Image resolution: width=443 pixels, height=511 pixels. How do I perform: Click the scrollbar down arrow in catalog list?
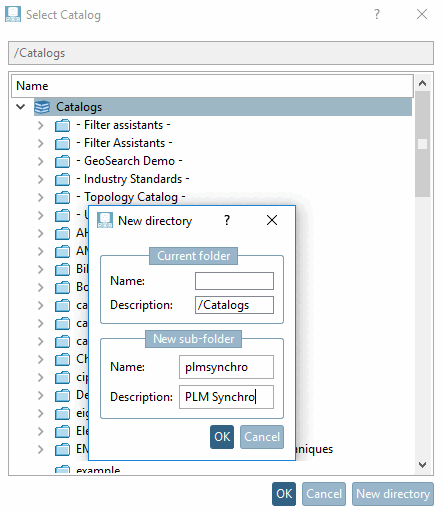click(423, 464)
